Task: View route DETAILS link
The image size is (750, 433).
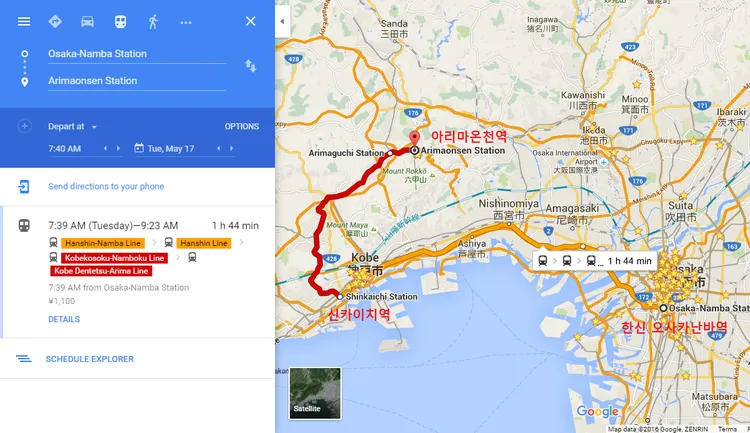Action: 64,319
